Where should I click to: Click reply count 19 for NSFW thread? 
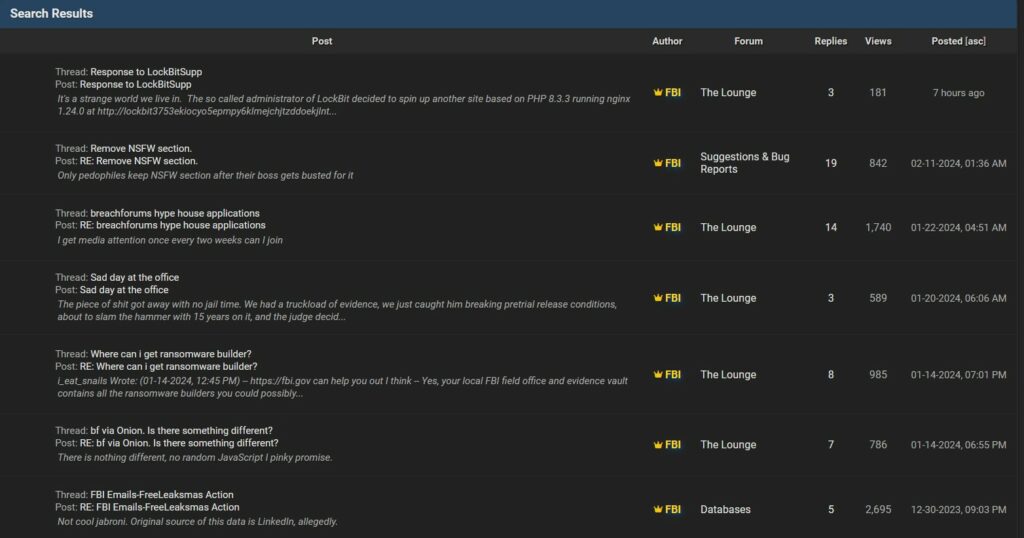(831, 163)
